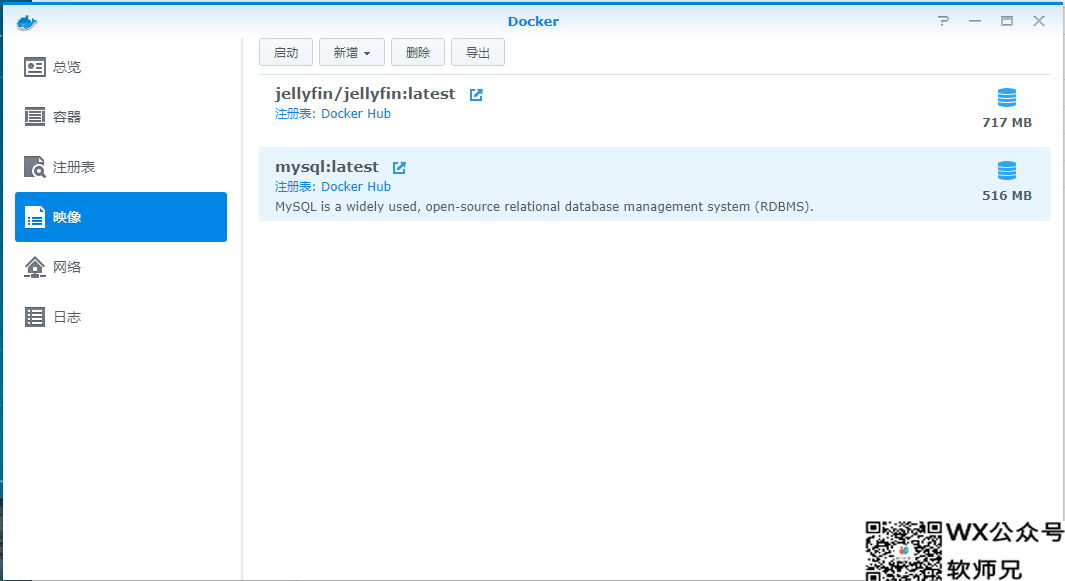1065x581 pixels.
Task: Click the jellyfin Docker Hub registry link
Action: tap(356, 113)
